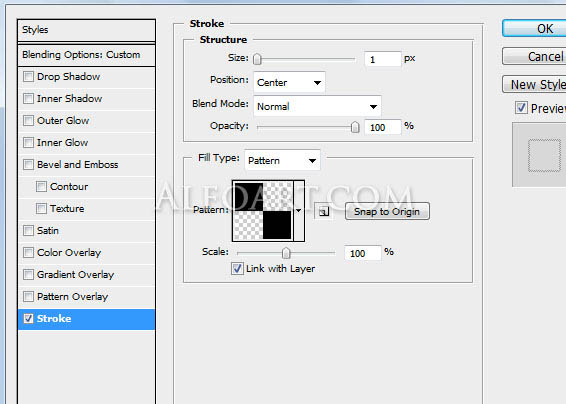This screenshot has height=404, width=566.
Task: Open the Position dropdown
Action: 289,82
